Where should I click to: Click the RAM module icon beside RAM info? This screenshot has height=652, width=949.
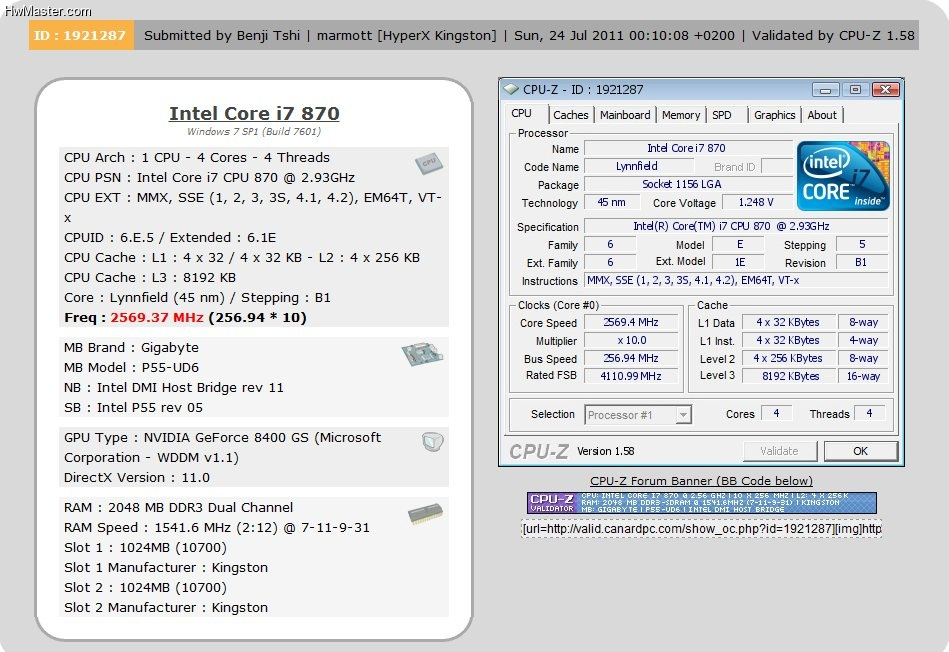pos(425,514)
